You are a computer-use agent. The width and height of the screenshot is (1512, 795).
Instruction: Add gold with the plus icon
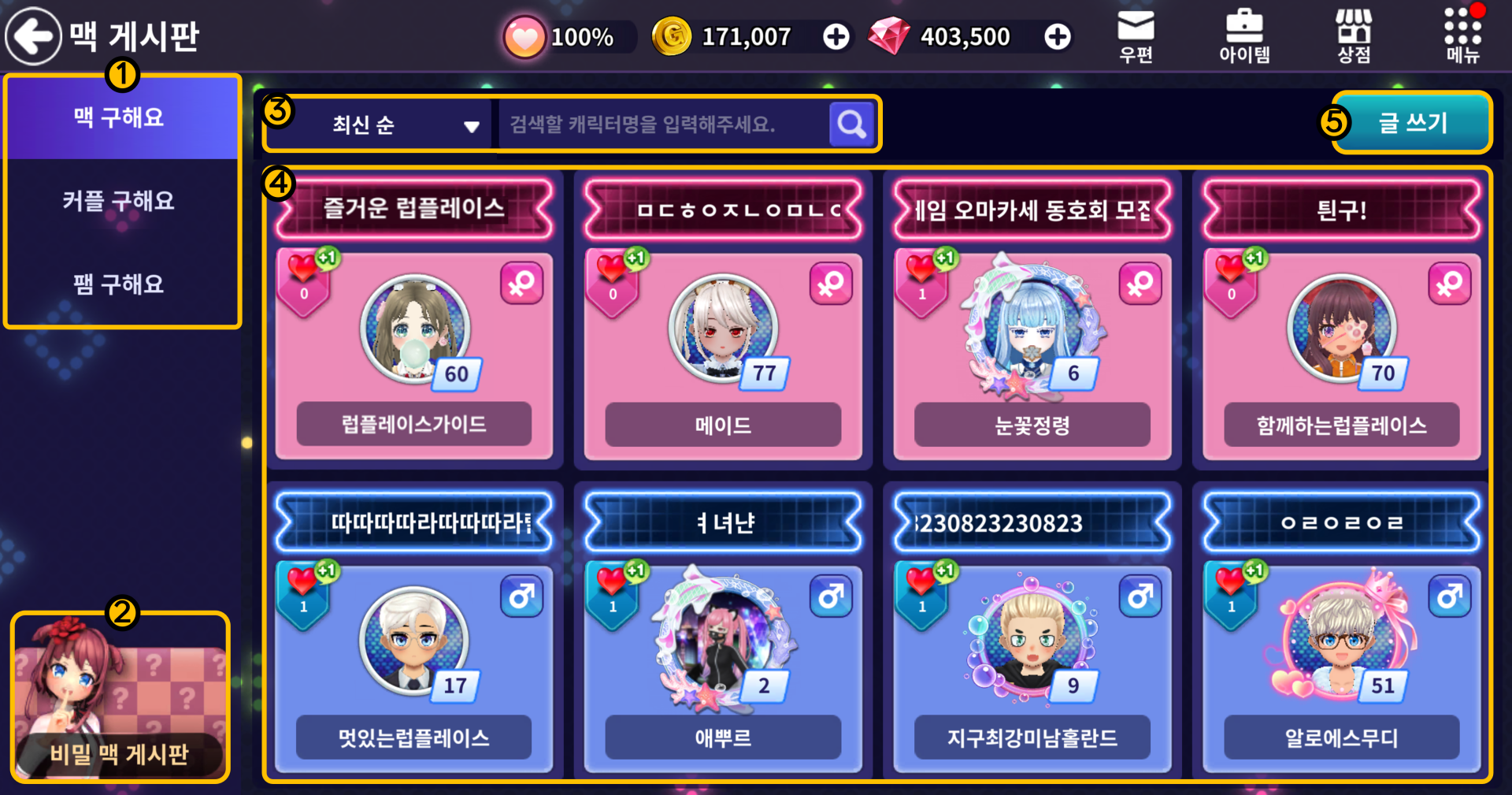pos(836,36)
